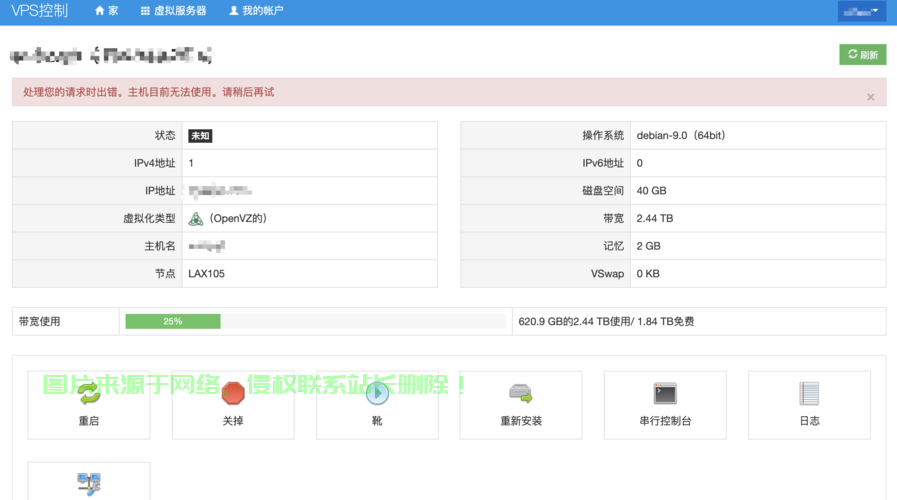Open the 日志 log notebook icon

[809, 393]
